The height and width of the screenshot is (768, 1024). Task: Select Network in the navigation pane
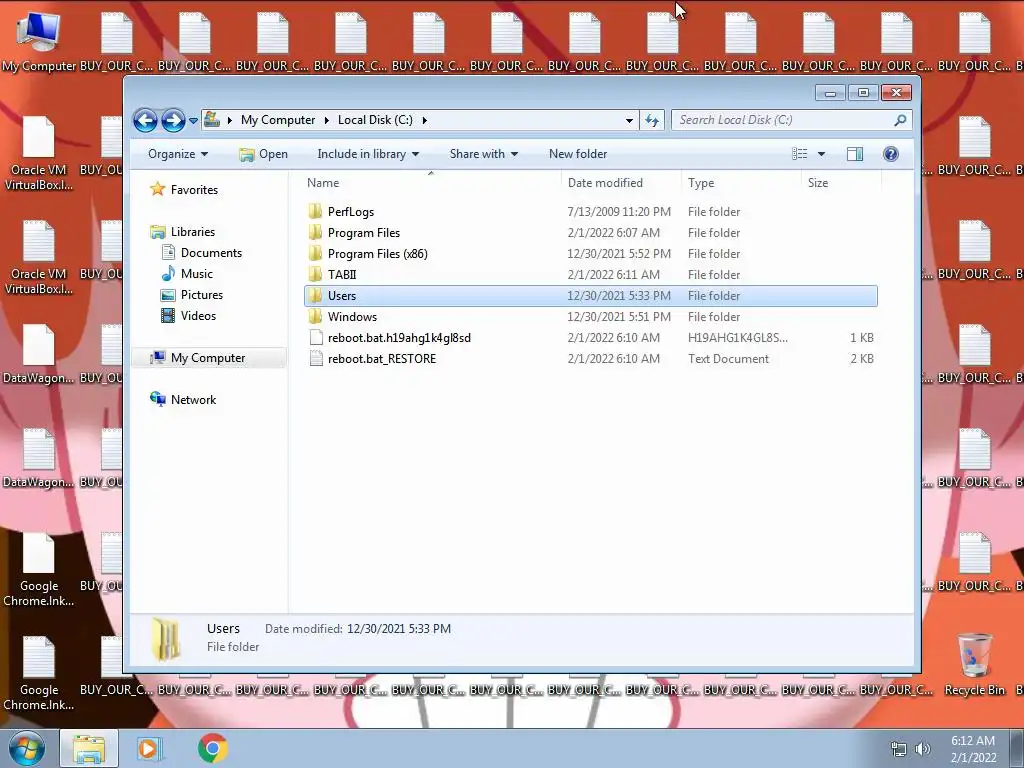(193, 400)
